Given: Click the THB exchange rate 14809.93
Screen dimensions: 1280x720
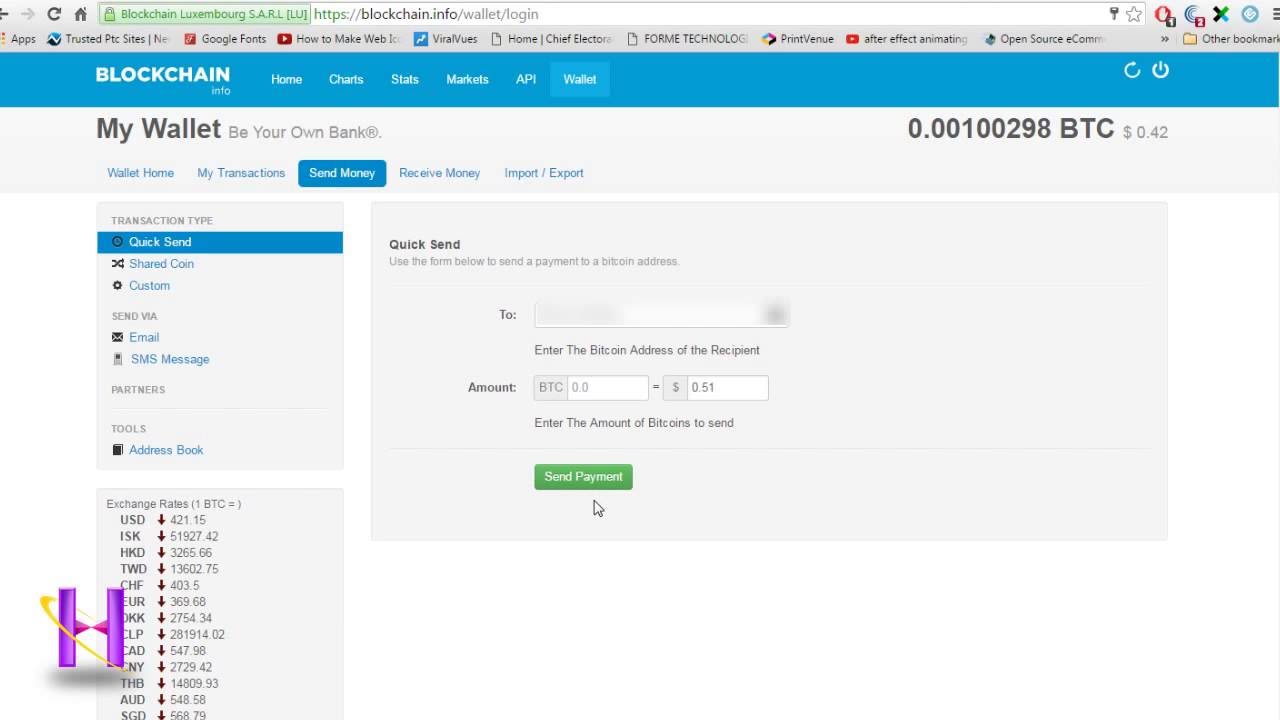Looking at the screenshot, I should [194, 684].
